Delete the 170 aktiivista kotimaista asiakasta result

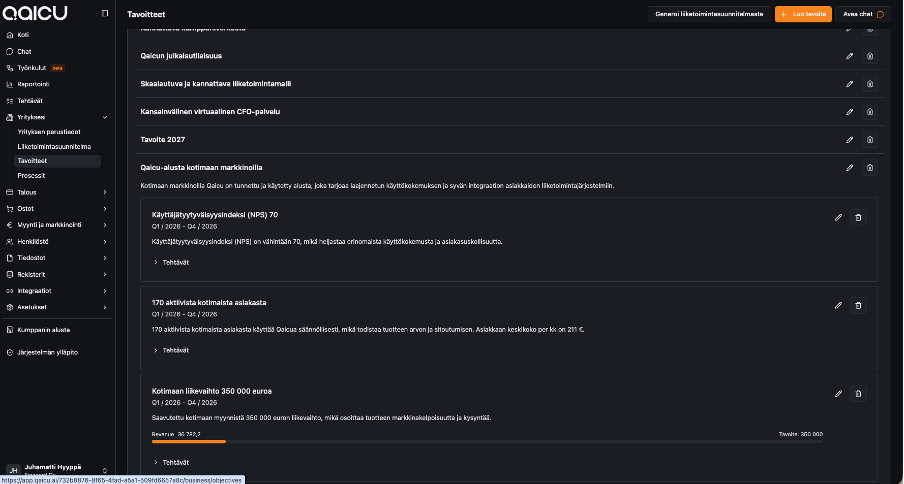pos(858,305)
